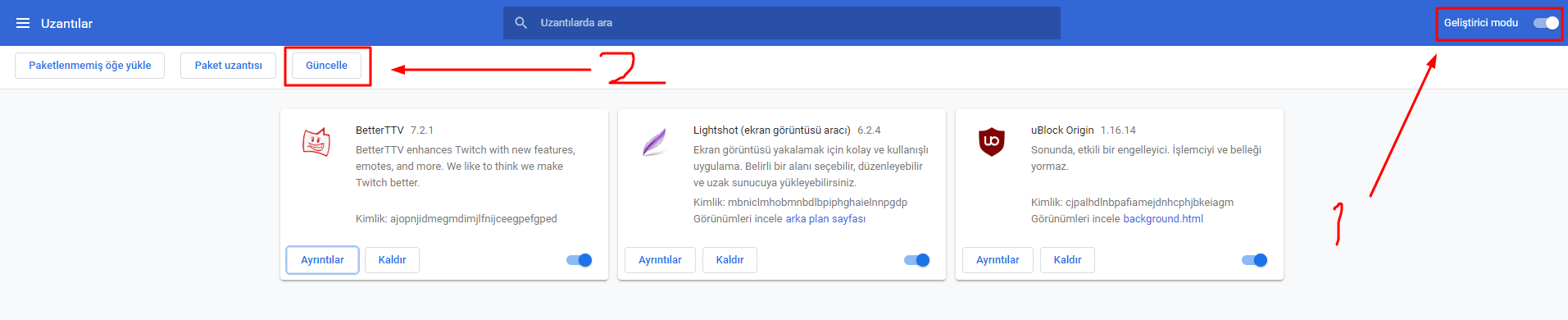Click the Lightshot Kimlik ID text
The height and width of the screenshot is (320, 1568).
800,203
